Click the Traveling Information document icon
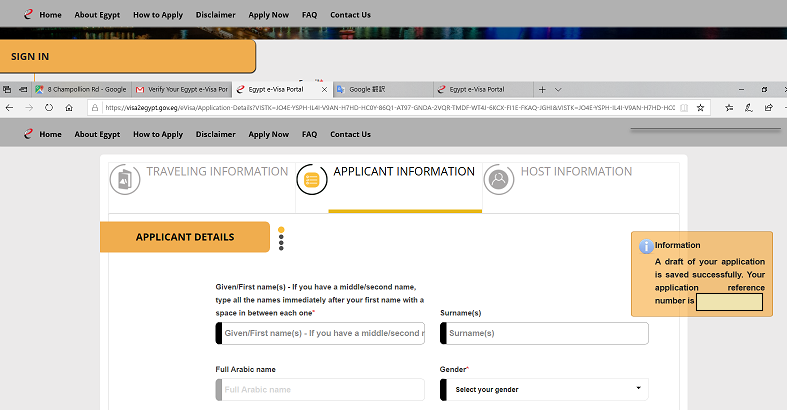787x410 pixels. tap(125, 179)
